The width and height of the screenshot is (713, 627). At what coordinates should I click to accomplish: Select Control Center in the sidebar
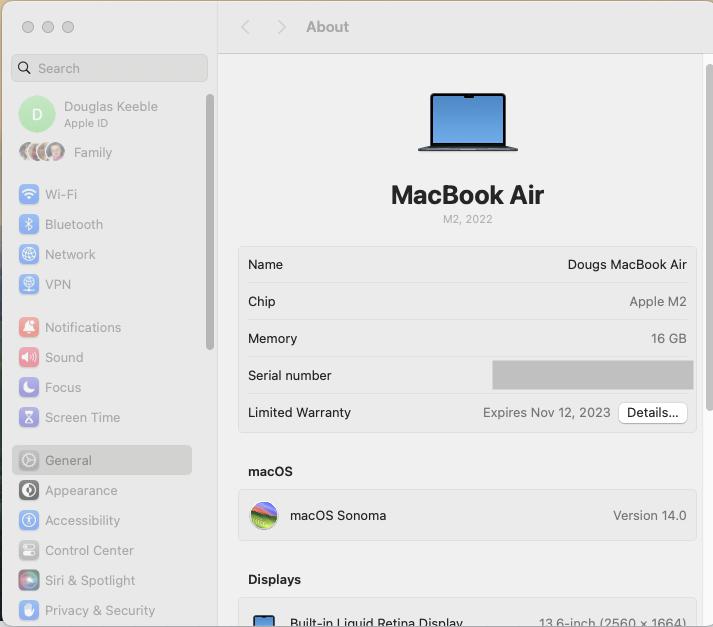[x=89, y=551]
